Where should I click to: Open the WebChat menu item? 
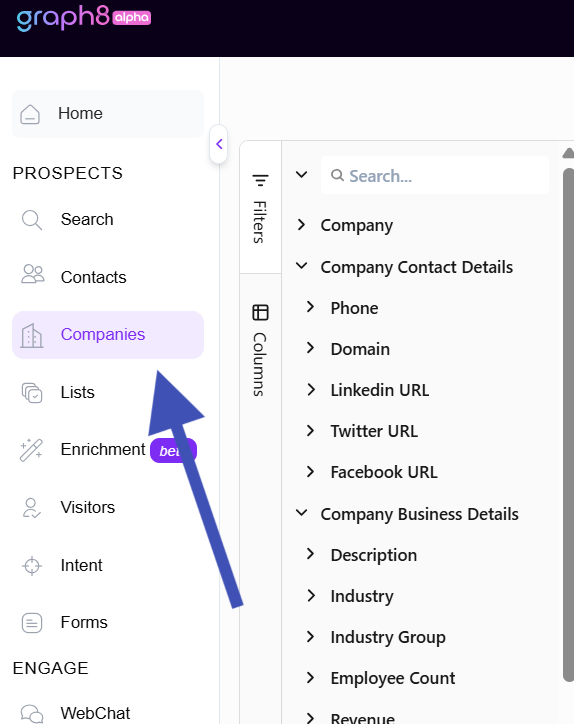(x=95, y=713)
